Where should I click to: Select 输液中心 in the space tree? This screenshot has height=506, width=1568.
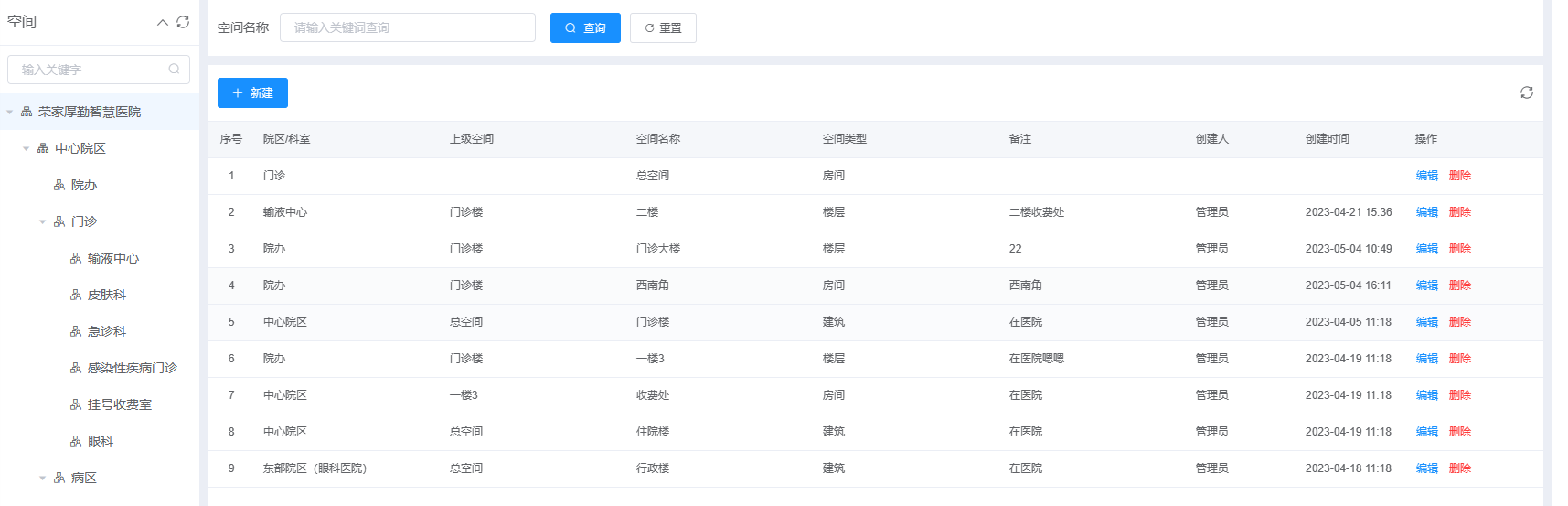click(x=113, y=258)
